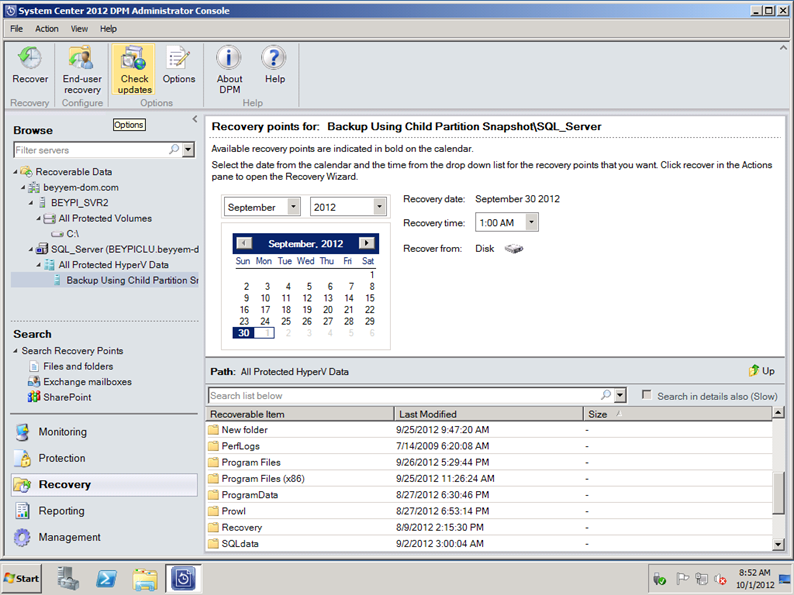Screen dimensions: 794x595
Task: Click the Exchange mailboxes icon
Action: [34, 382]
